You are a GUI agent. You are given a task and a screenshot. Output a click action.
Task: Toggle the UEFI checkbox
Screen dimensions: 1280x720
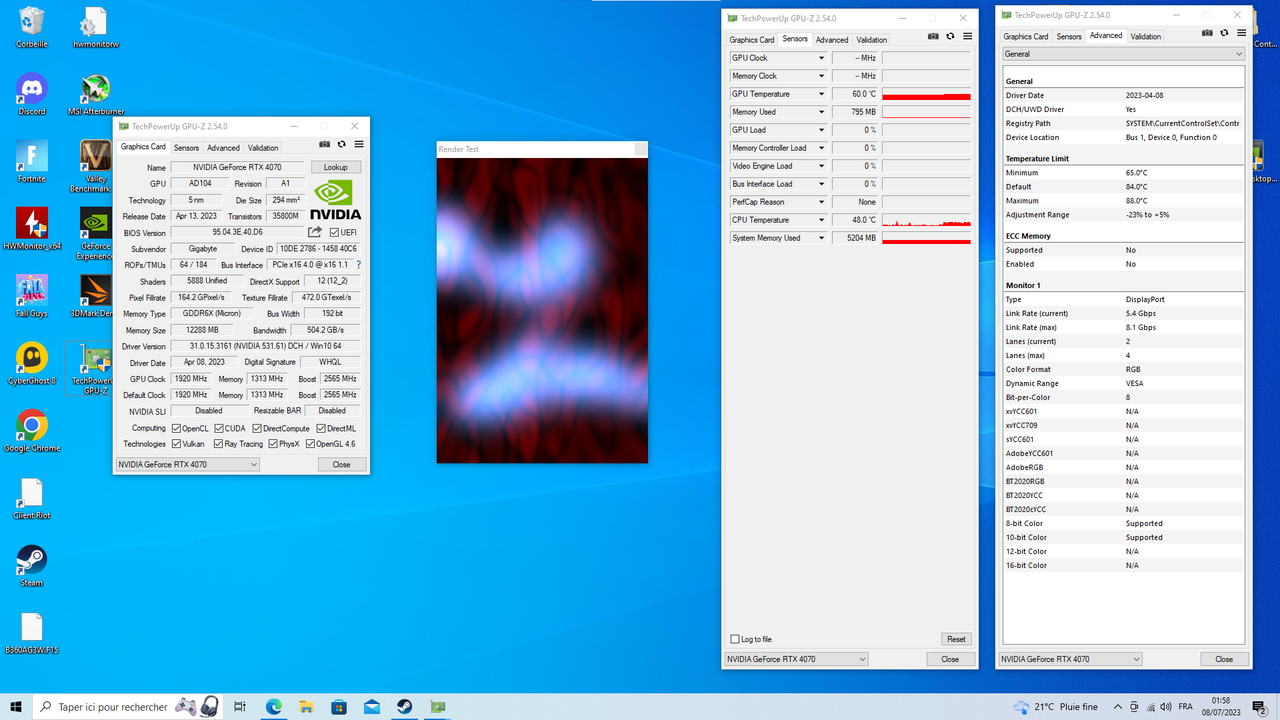[334, 233]
